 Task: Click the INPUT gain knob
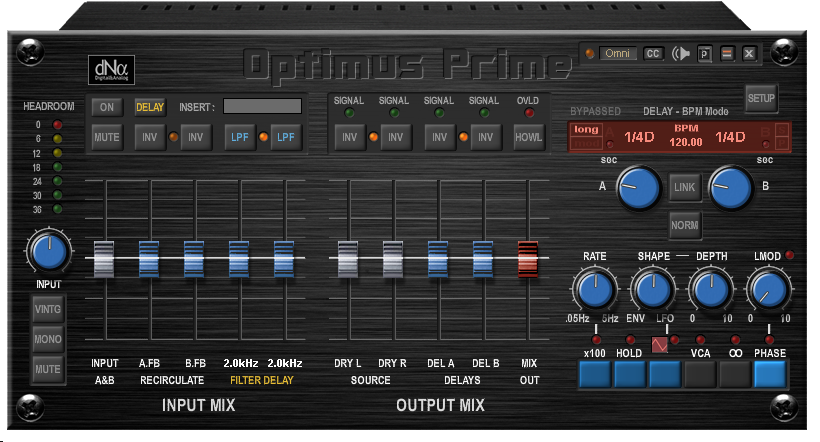[49, 252]
